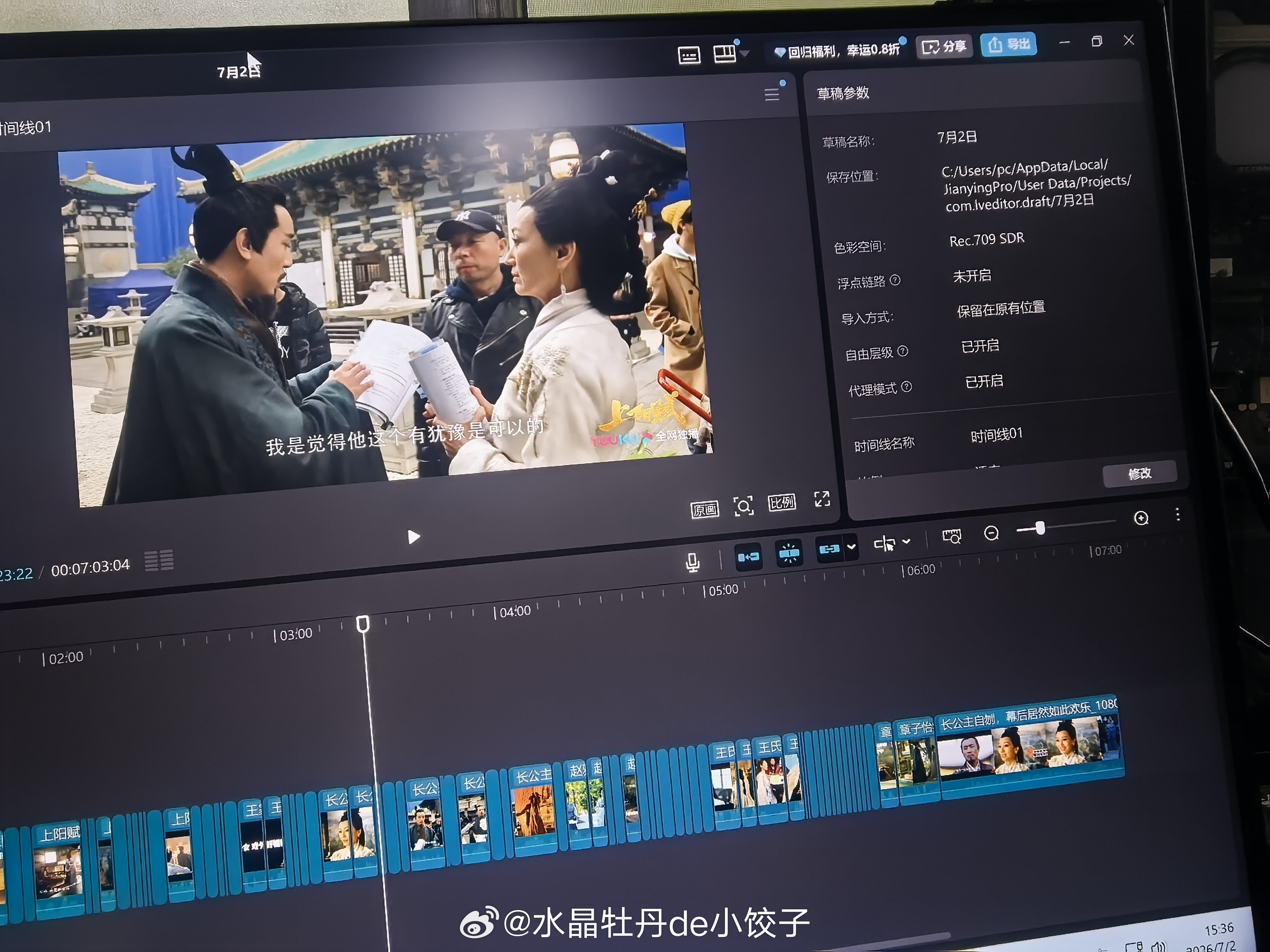The image size is (1270, 952).
Task: Click the timeline zoom slider handle
Action: click(x=1040, y=528)
